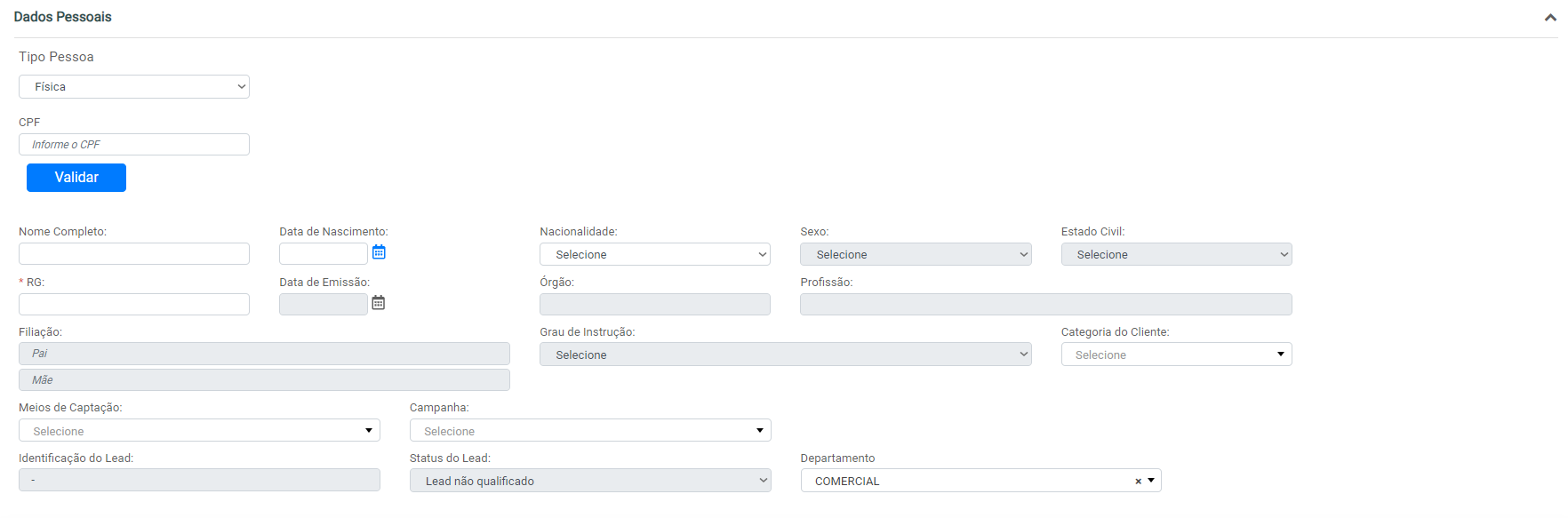Open the Tipo Pessoa dropdown
This screenshot has width=1568, height=518.
133,87
